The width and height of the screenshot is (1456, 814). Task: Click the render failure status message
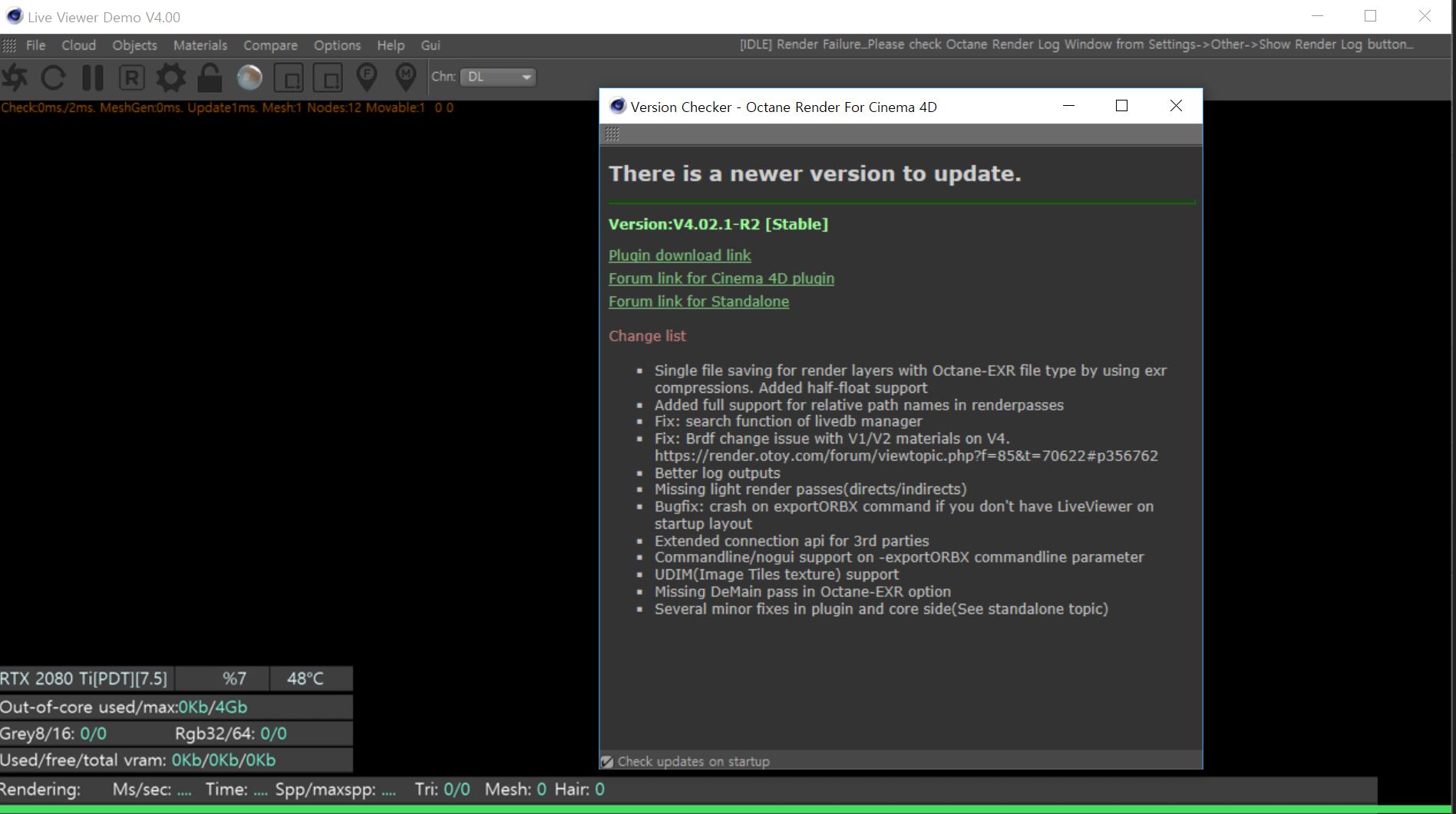(x=1076, y=44)
